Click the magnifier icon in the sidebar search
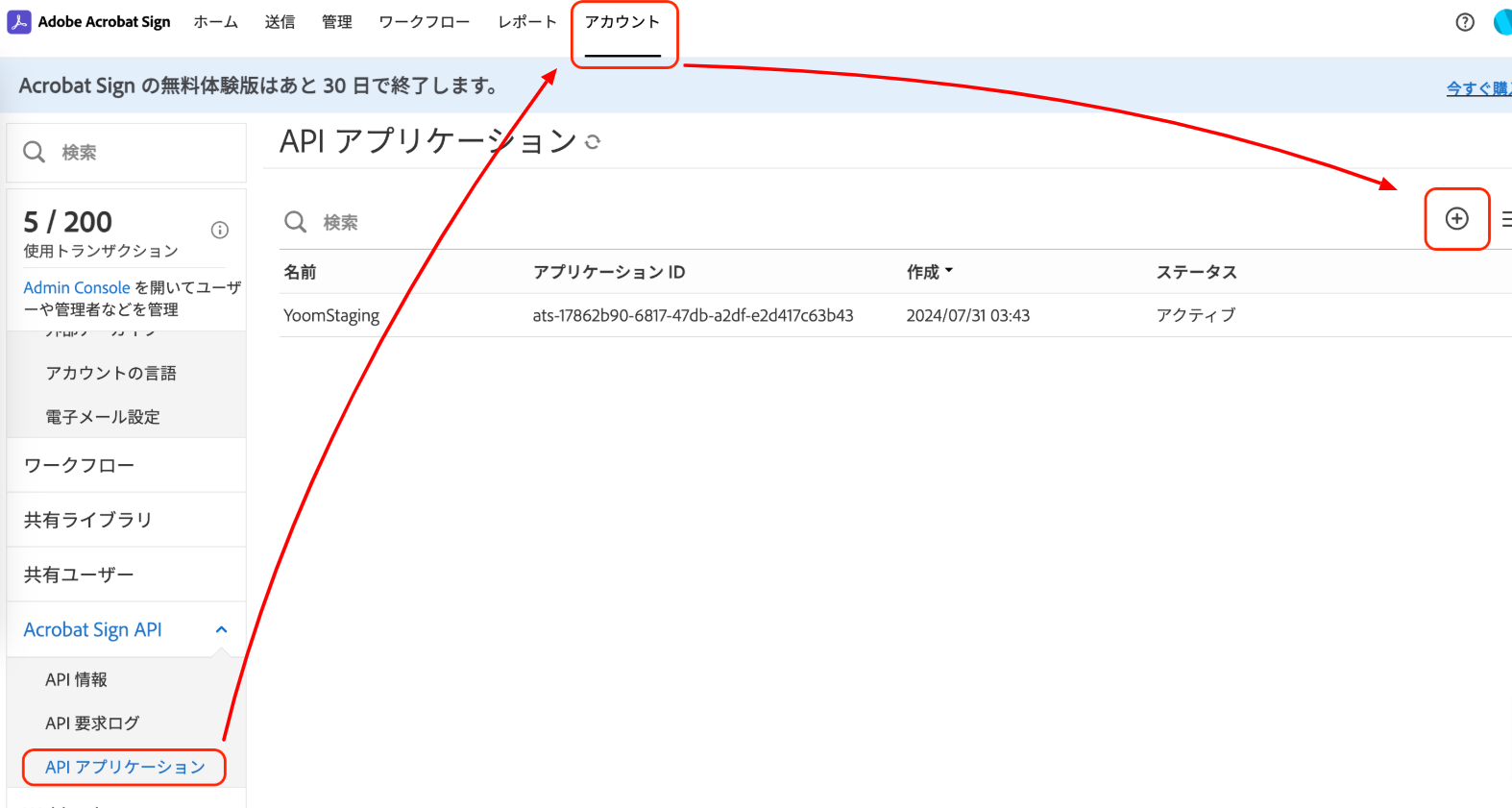 click(35, 152)
